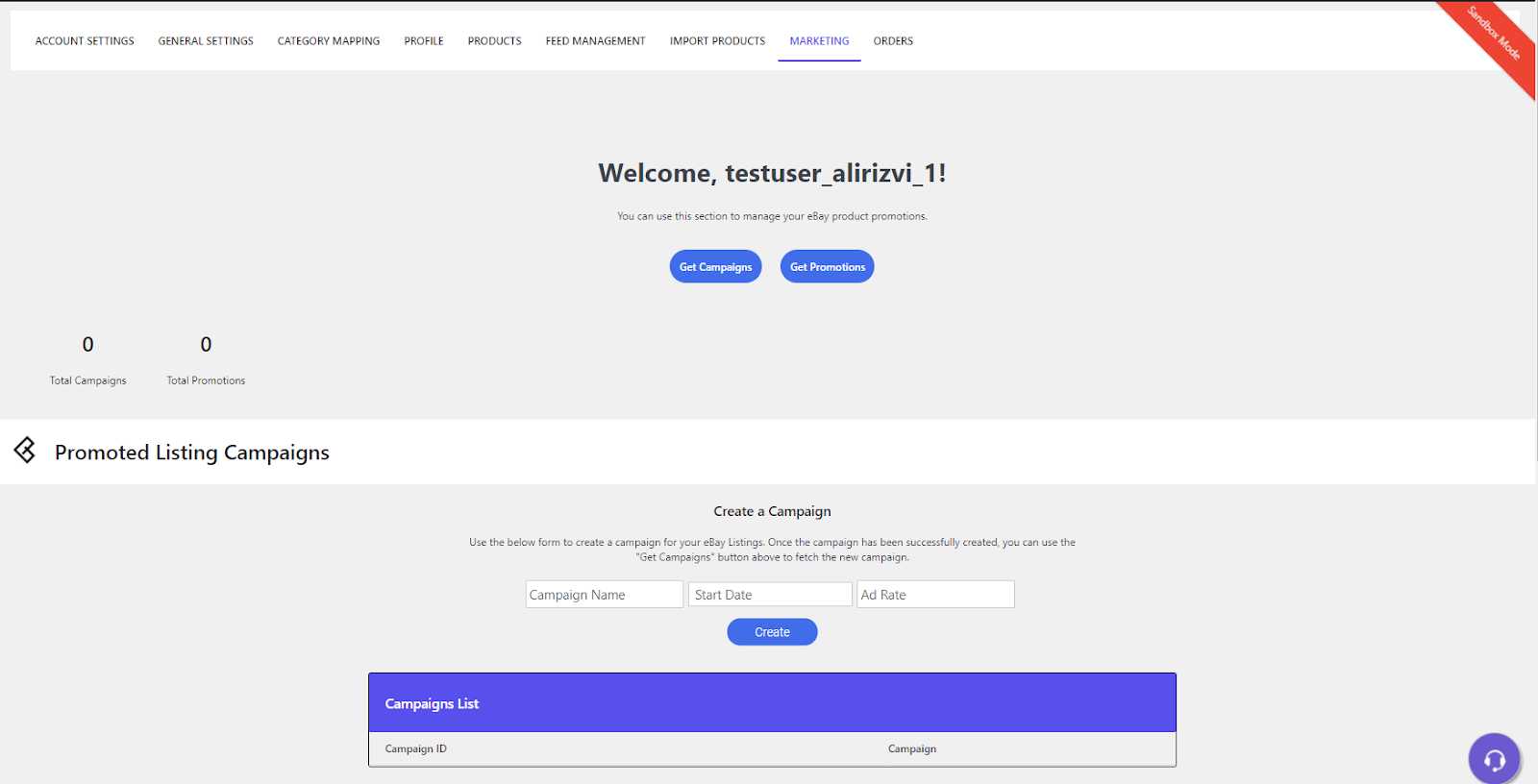Open the Profile tab
The width and height of the screenshot is (1538, 784).
pos(424,41)
